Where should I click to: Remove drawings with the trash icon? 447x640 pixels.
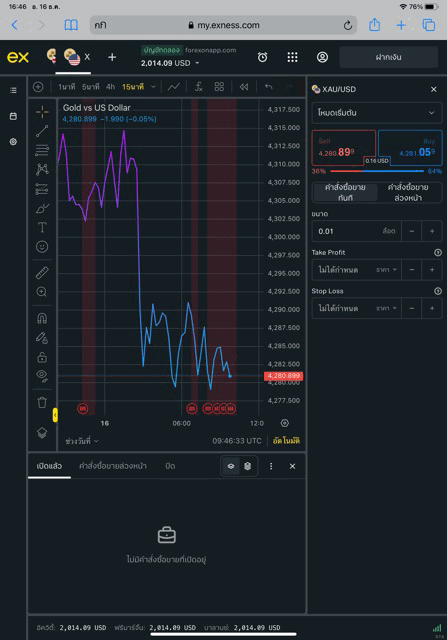42,402
